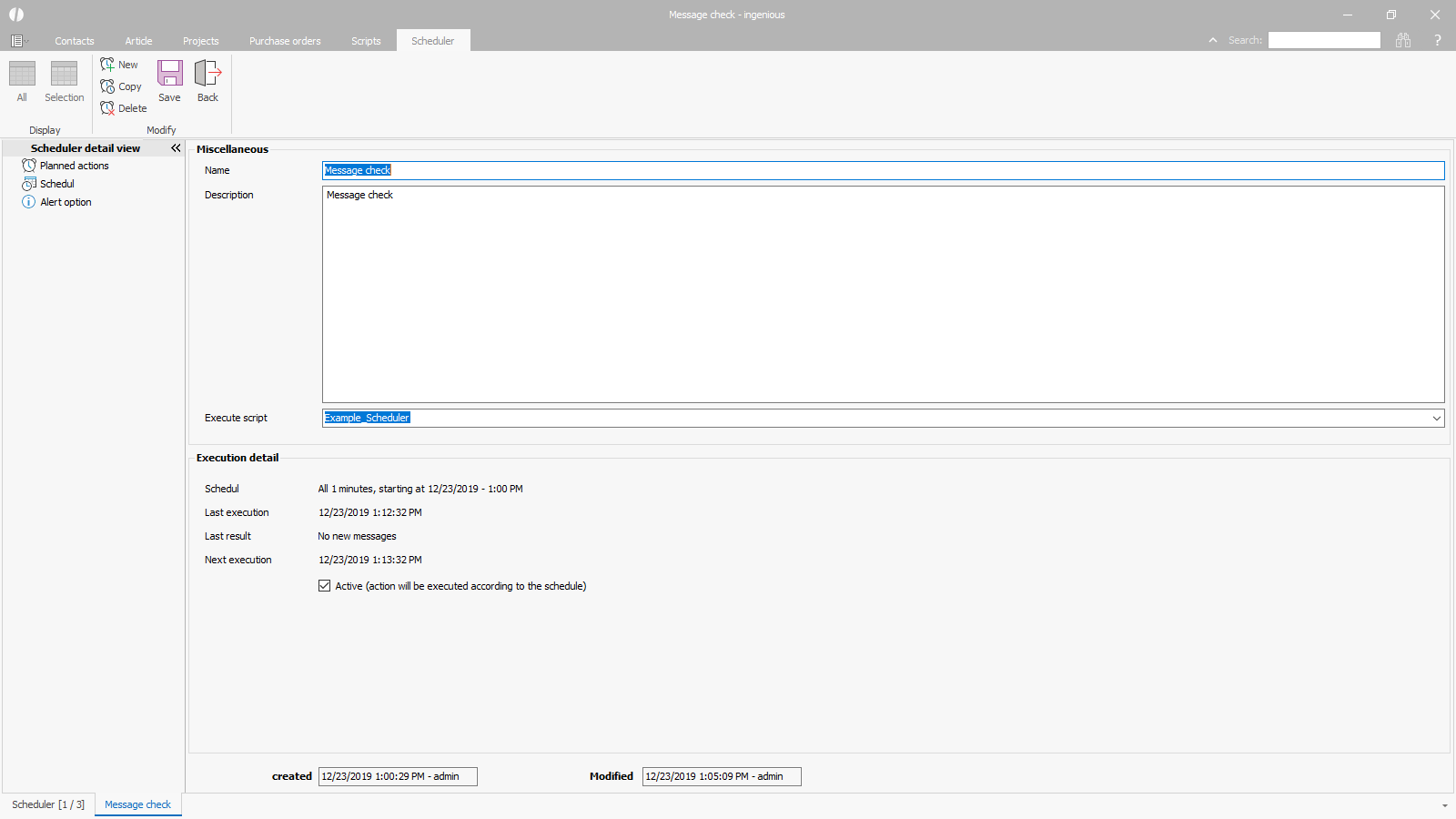Viewport: 1456px width, 819px height.
Task: Create a New scheduler entry
Action: click(x=119, y=65)
